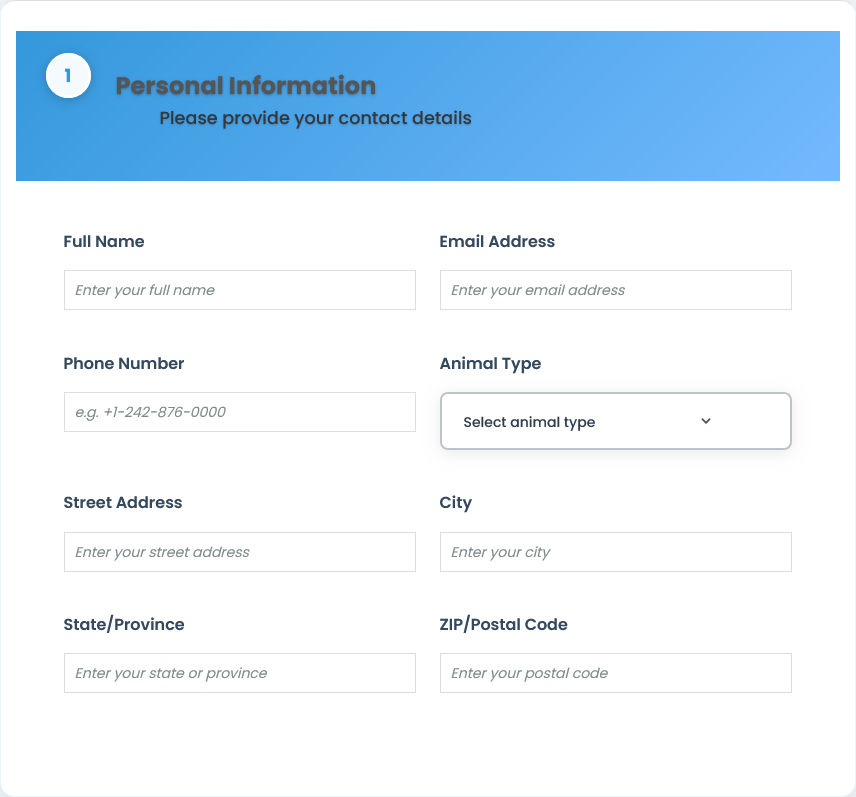Viewport: 856px width, 797px height.
Task: Click the Animal Type label
Action: 490,363
